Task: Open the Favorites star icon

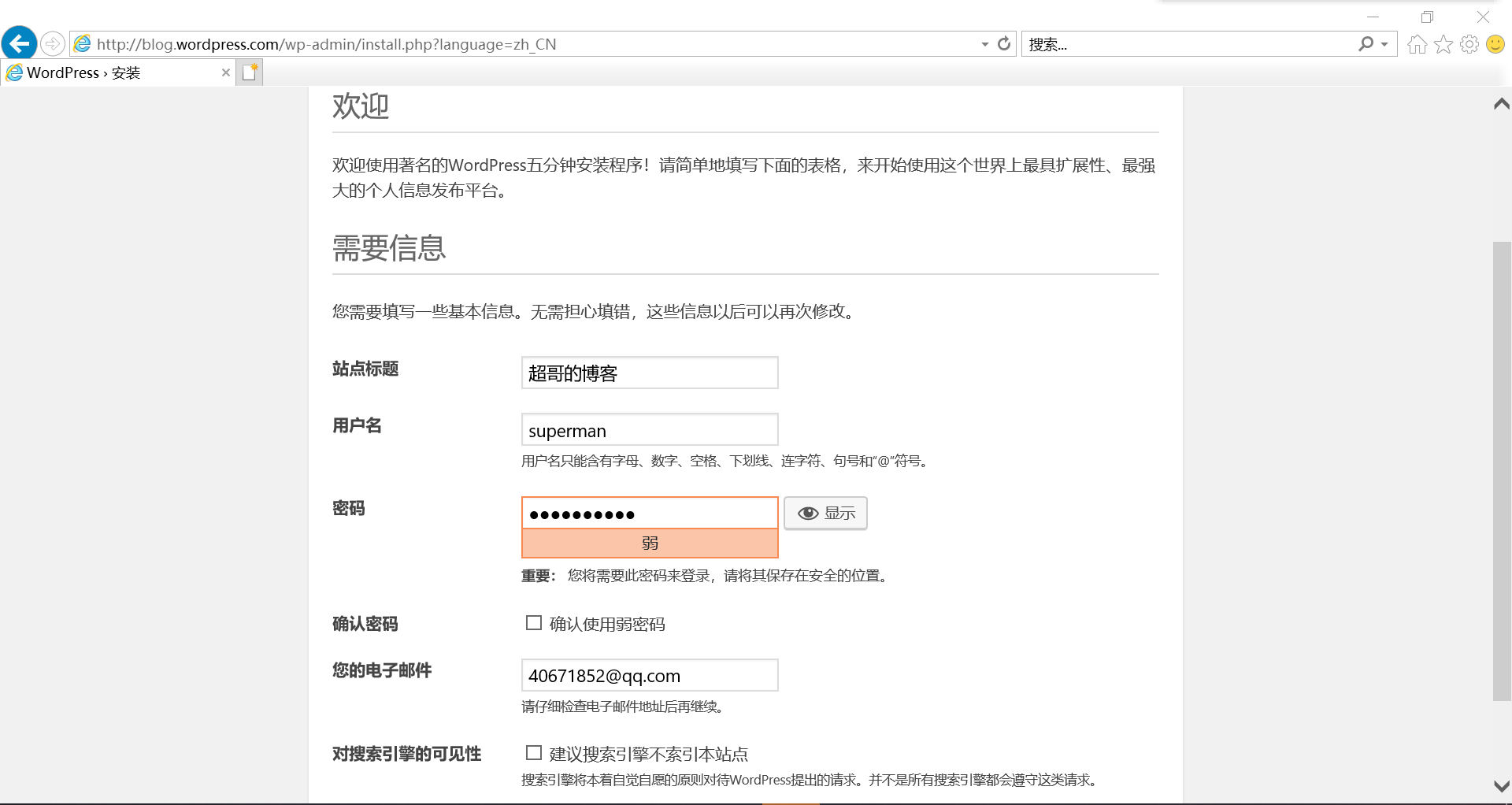Action: pyautogui.click(x=1443, y=44)
